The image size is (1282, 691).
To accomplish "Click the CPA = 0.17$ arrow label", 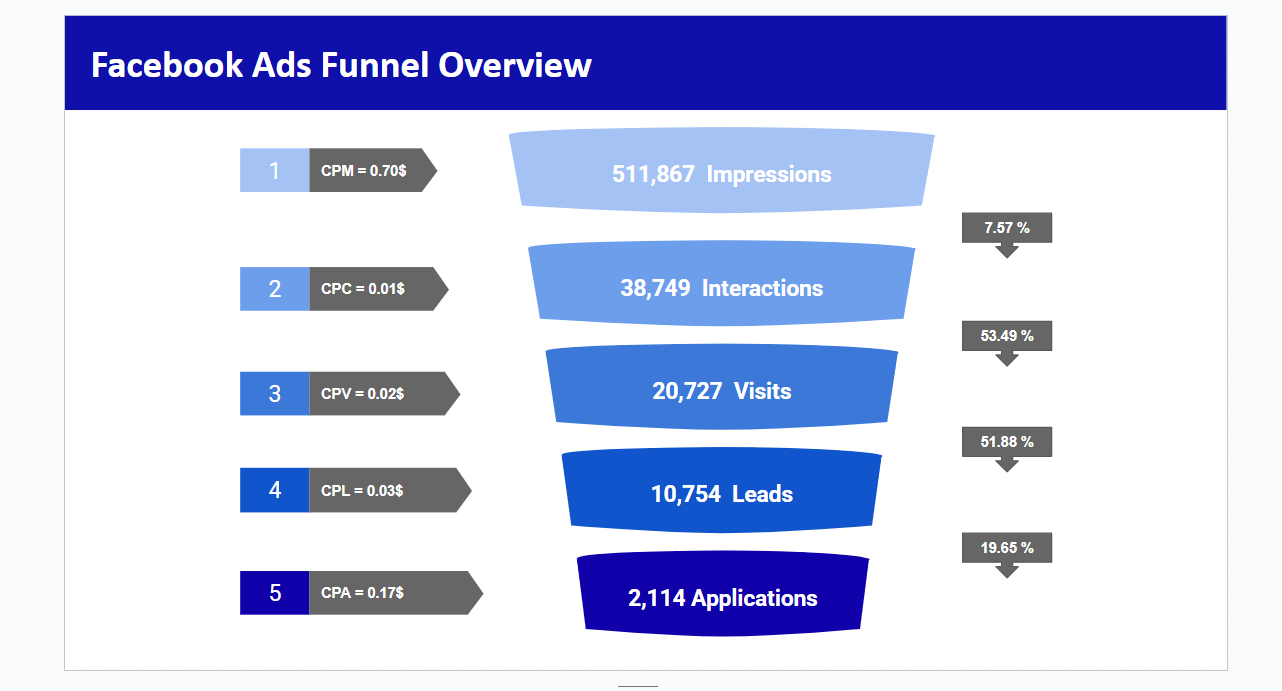I will coord(396,593).
